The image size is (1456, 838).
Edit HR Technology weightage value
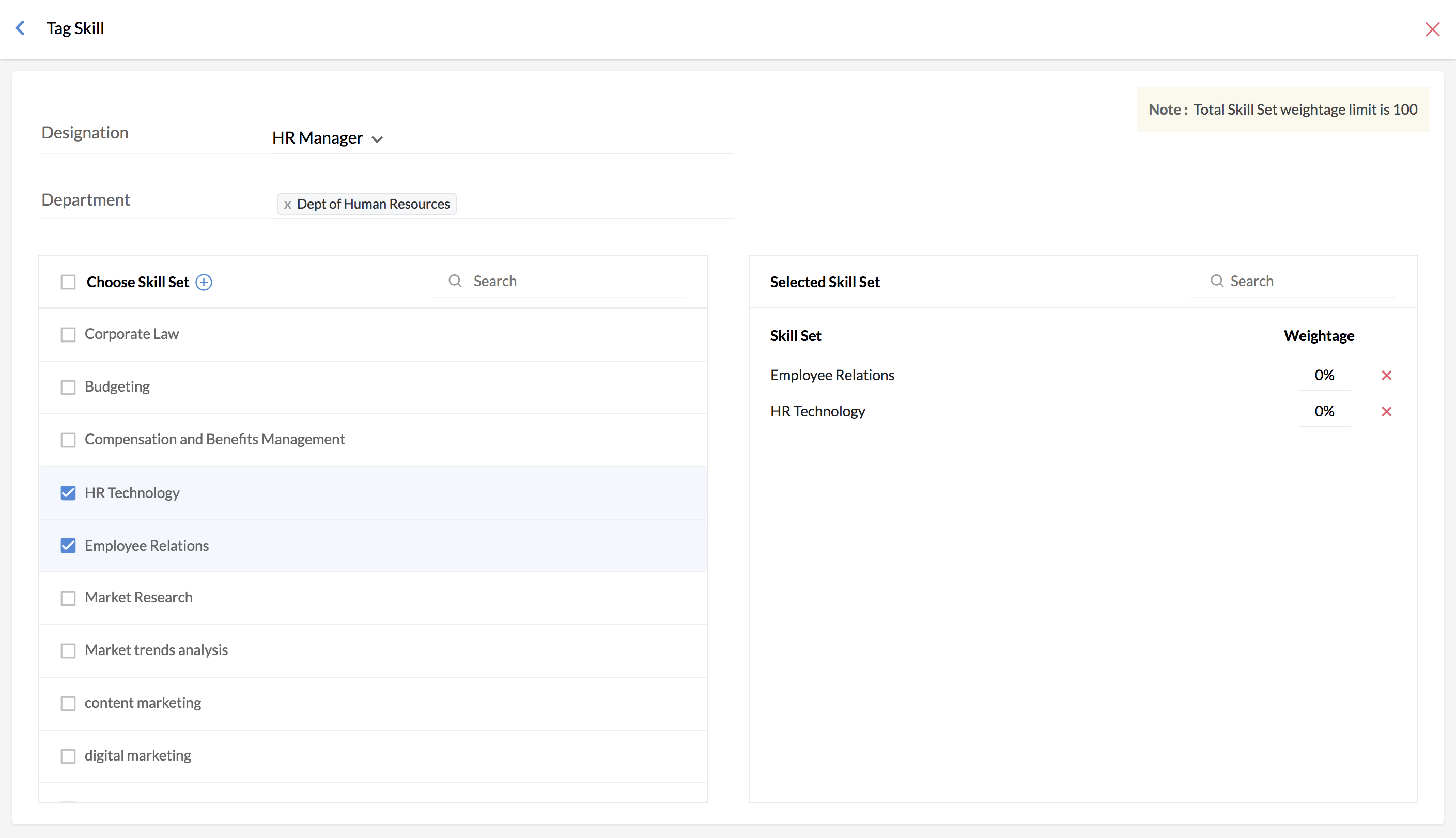click(x=1324, y=412)
